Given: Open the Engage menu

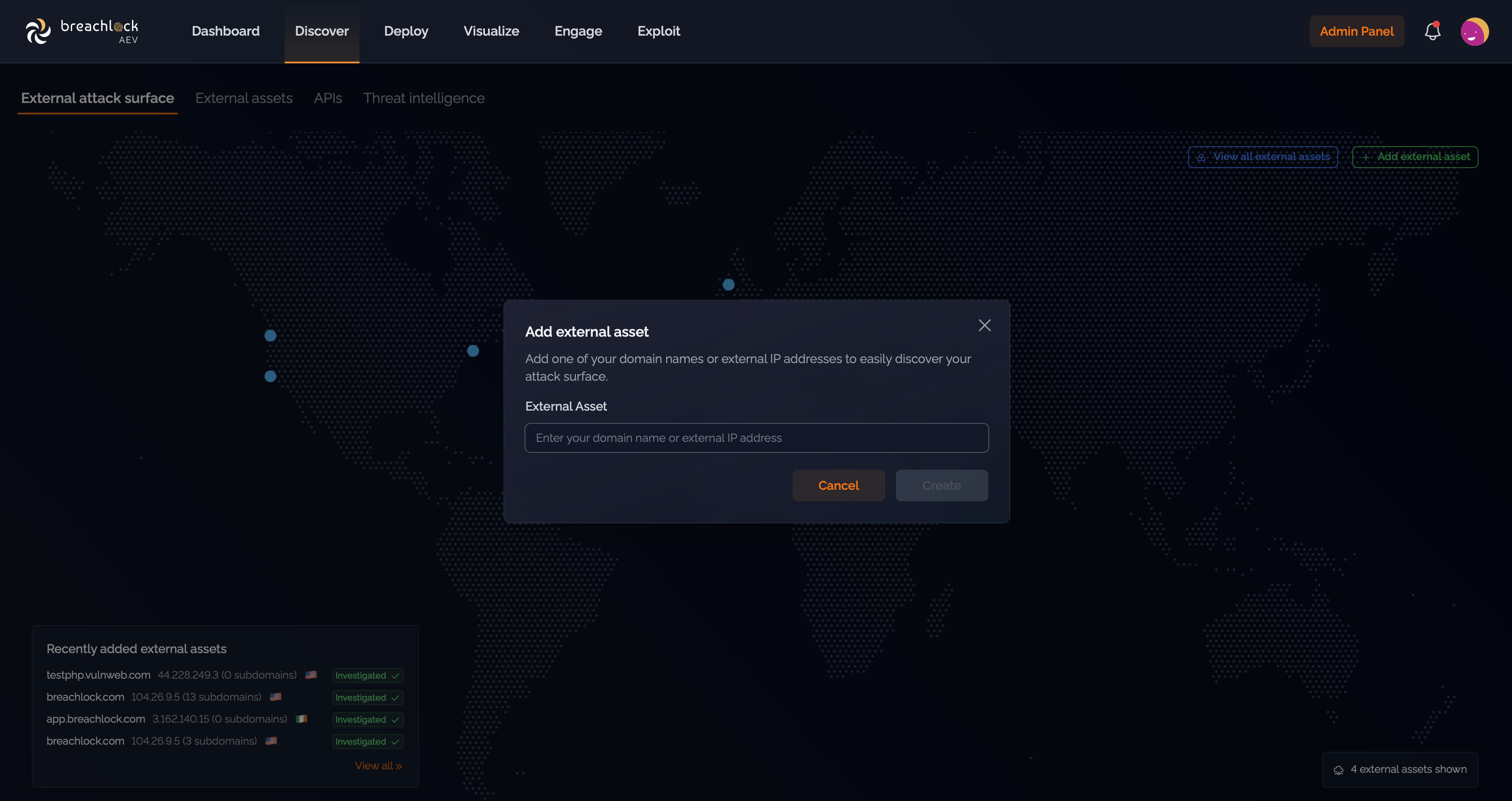Looking at the screenshot, I should coord(578,31).
